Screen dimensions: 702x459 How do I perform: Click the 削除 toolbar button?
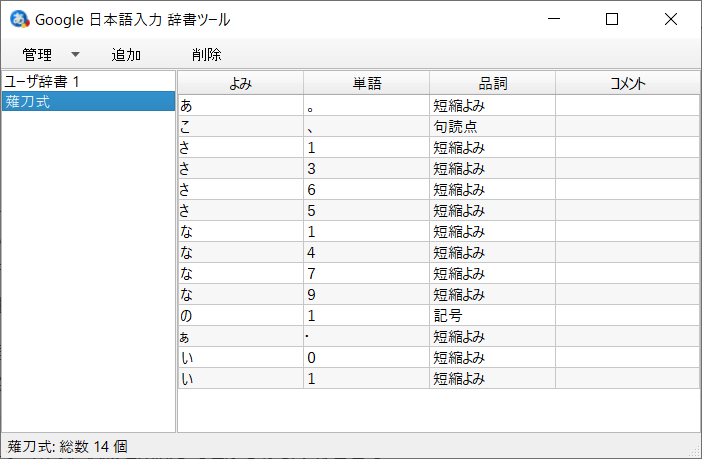pyautogui.click(x=206, y=55)
